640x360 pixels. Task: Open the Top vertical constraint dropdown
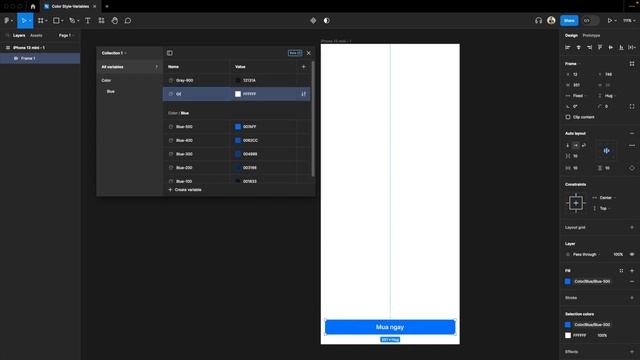point(601,209)
